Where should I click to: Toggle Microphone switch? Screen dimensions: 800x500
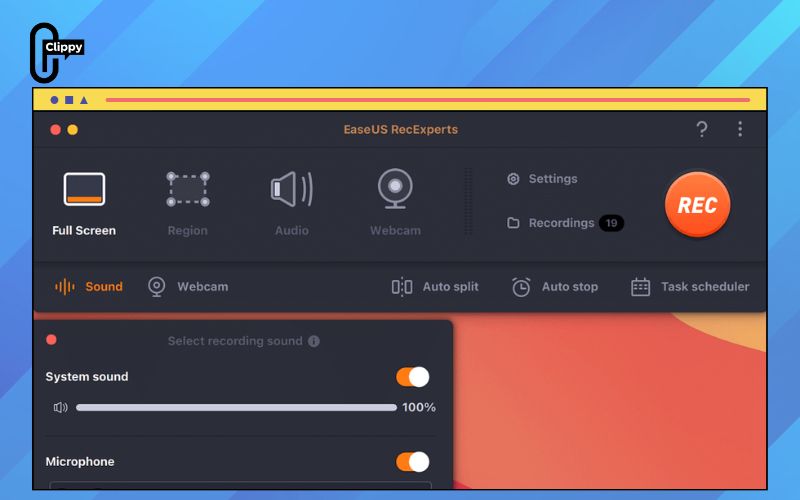[x=413, y=462]
